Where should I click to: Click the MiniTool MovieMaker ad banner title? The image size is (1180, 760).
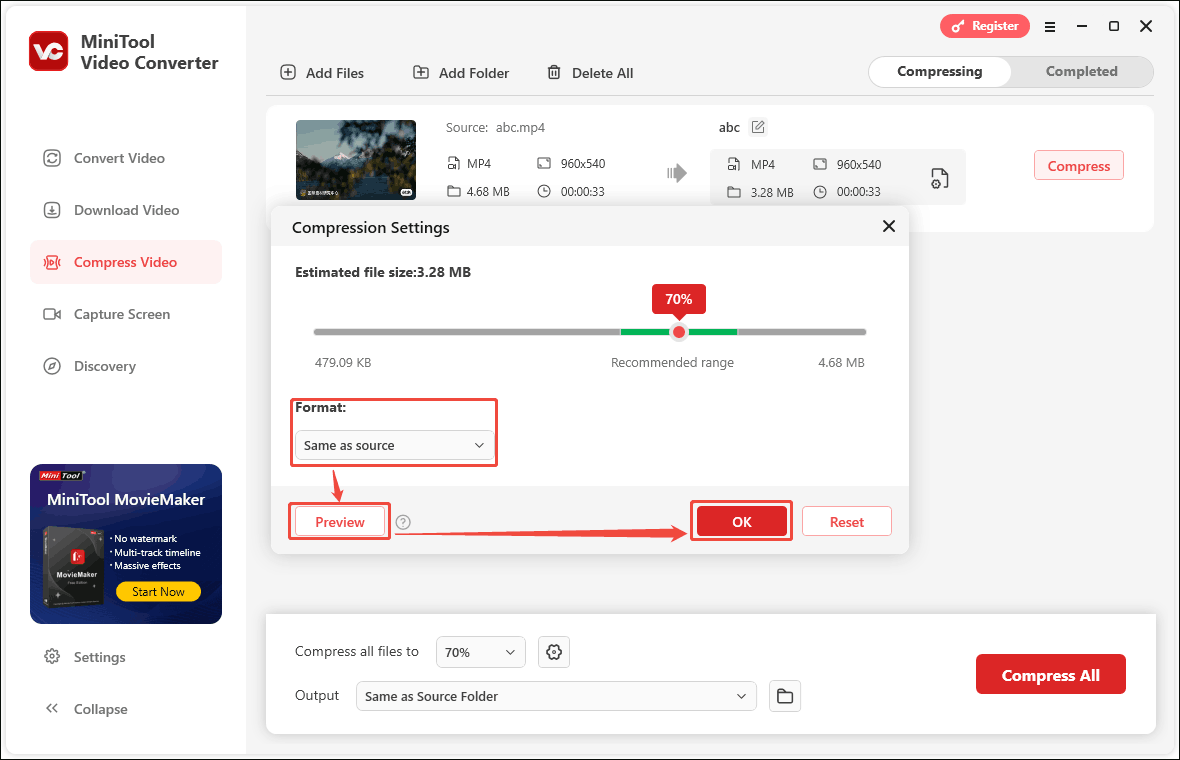click(126, 500)
